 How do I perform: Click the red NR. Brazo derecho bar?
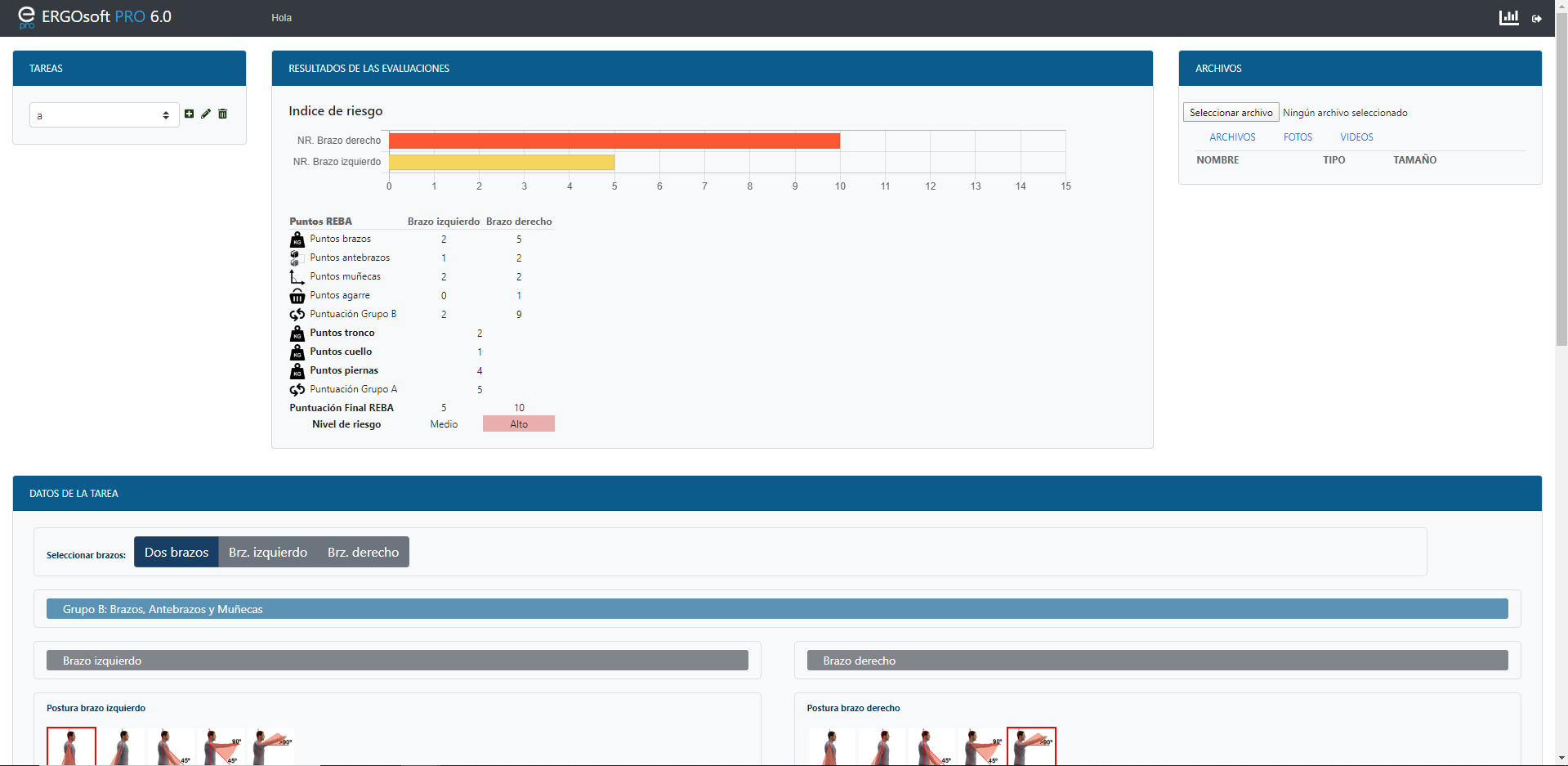[614, 141]
